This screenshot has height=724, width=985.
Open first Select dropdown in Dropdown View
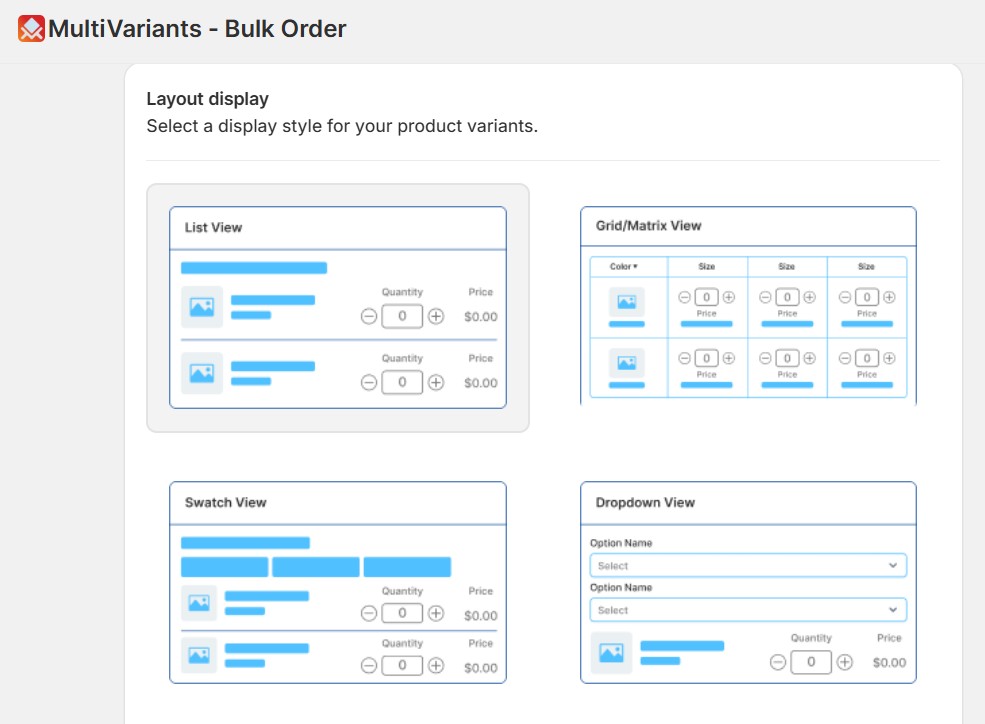click(748, 565)
